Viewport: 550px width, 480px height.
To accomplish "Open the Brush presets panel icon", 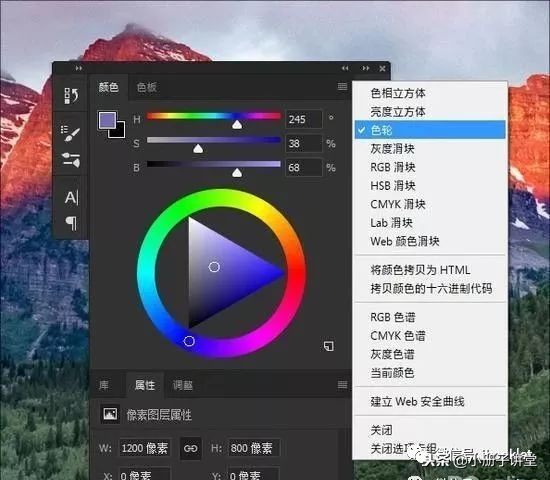I will (x=71, y=133).
